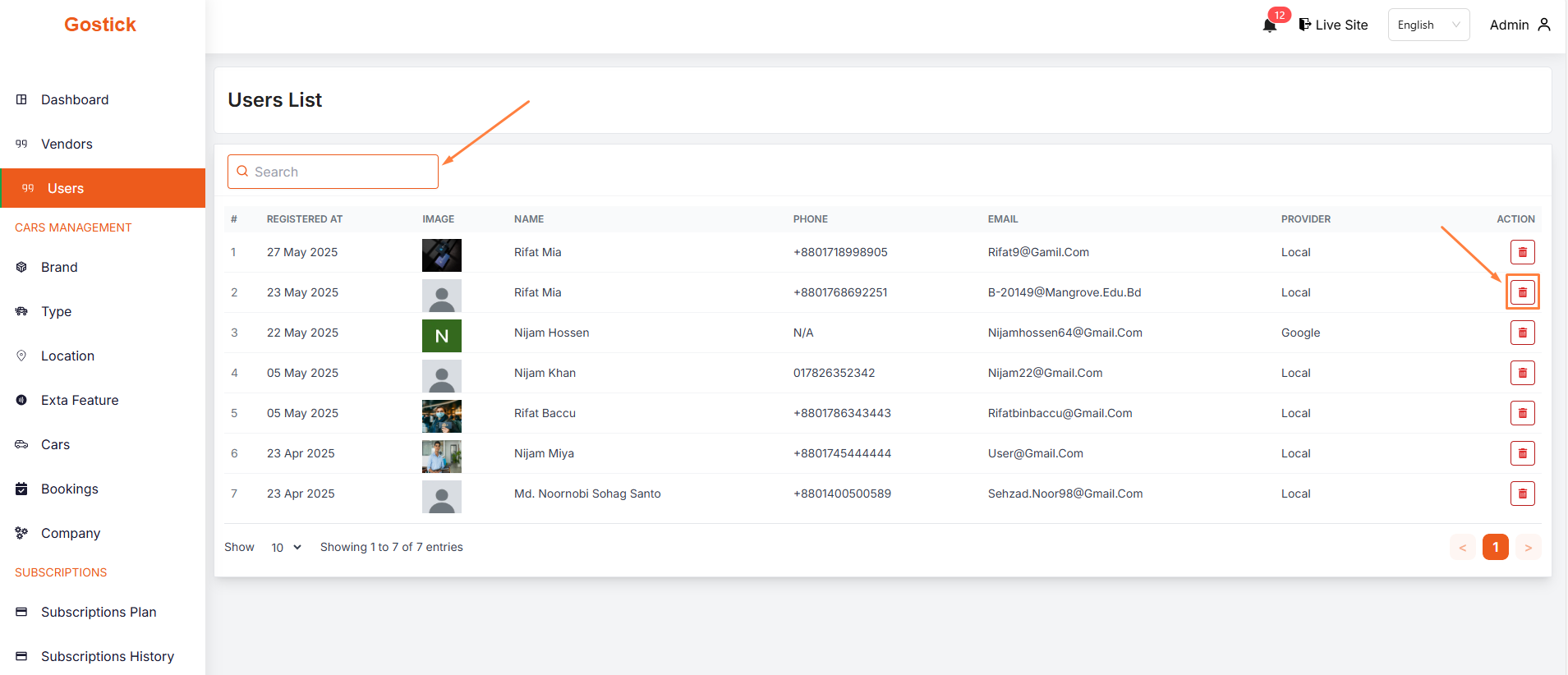The height and width of the screenshot is (675, 1568).
Task: Remove Rifat Baccu using trash icon
Action: click(1522, 413)
